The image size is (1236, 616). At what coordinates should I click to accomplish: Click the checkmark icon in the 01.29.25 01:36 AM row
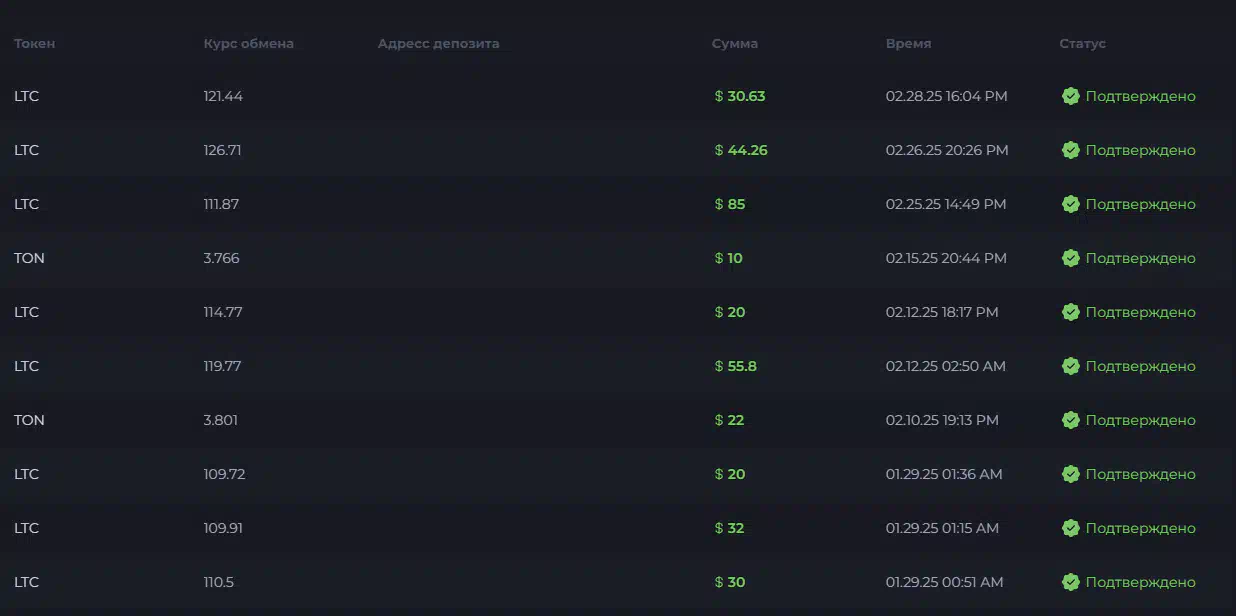point(1070,474)
